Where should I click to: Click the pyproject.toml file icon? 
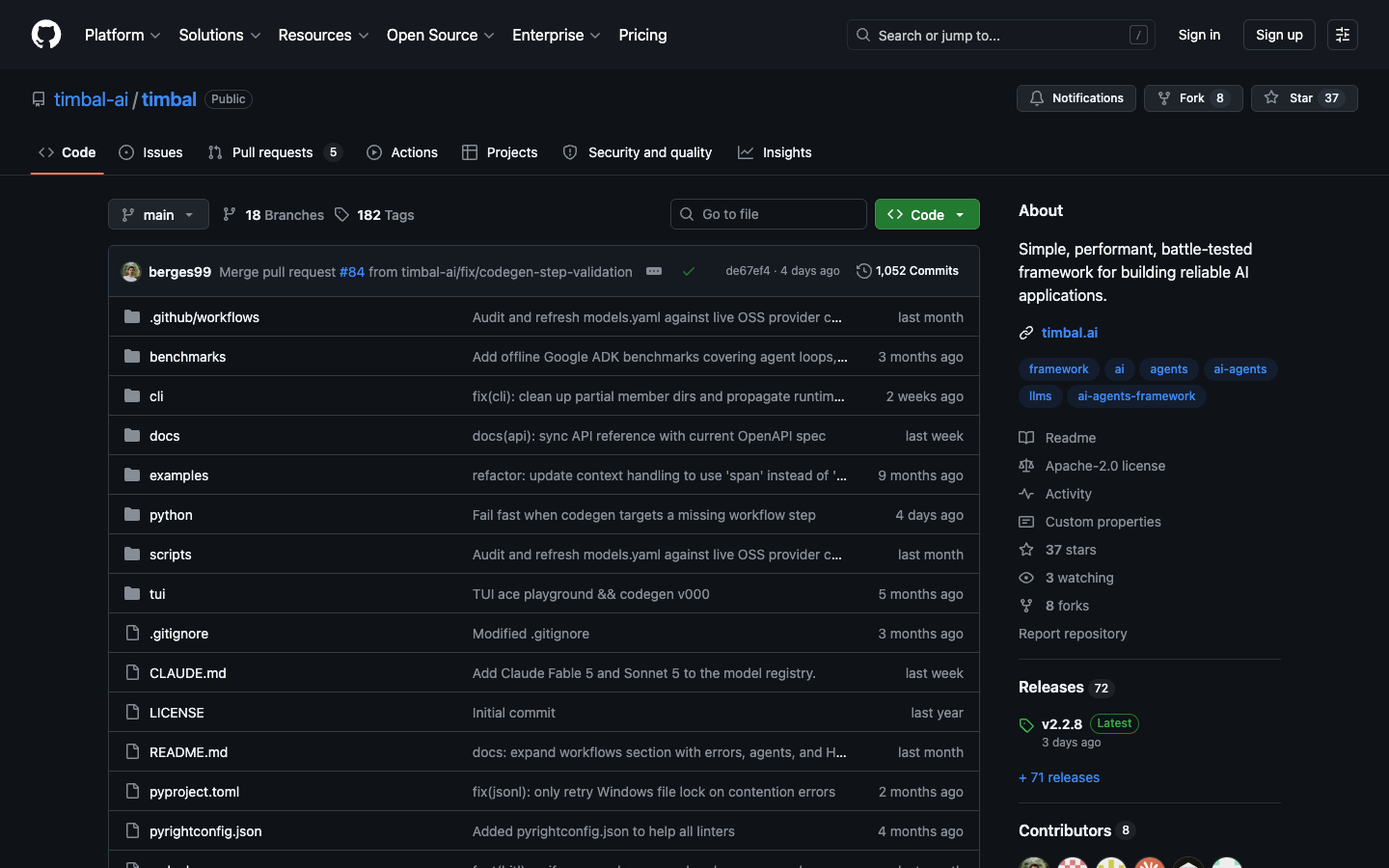(132, 791)
